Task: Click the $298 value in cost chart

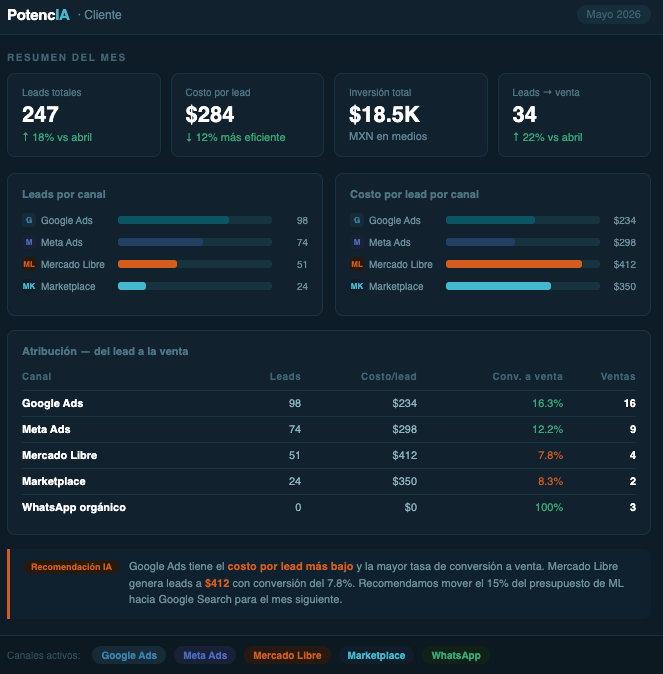Action: point(624,242)
